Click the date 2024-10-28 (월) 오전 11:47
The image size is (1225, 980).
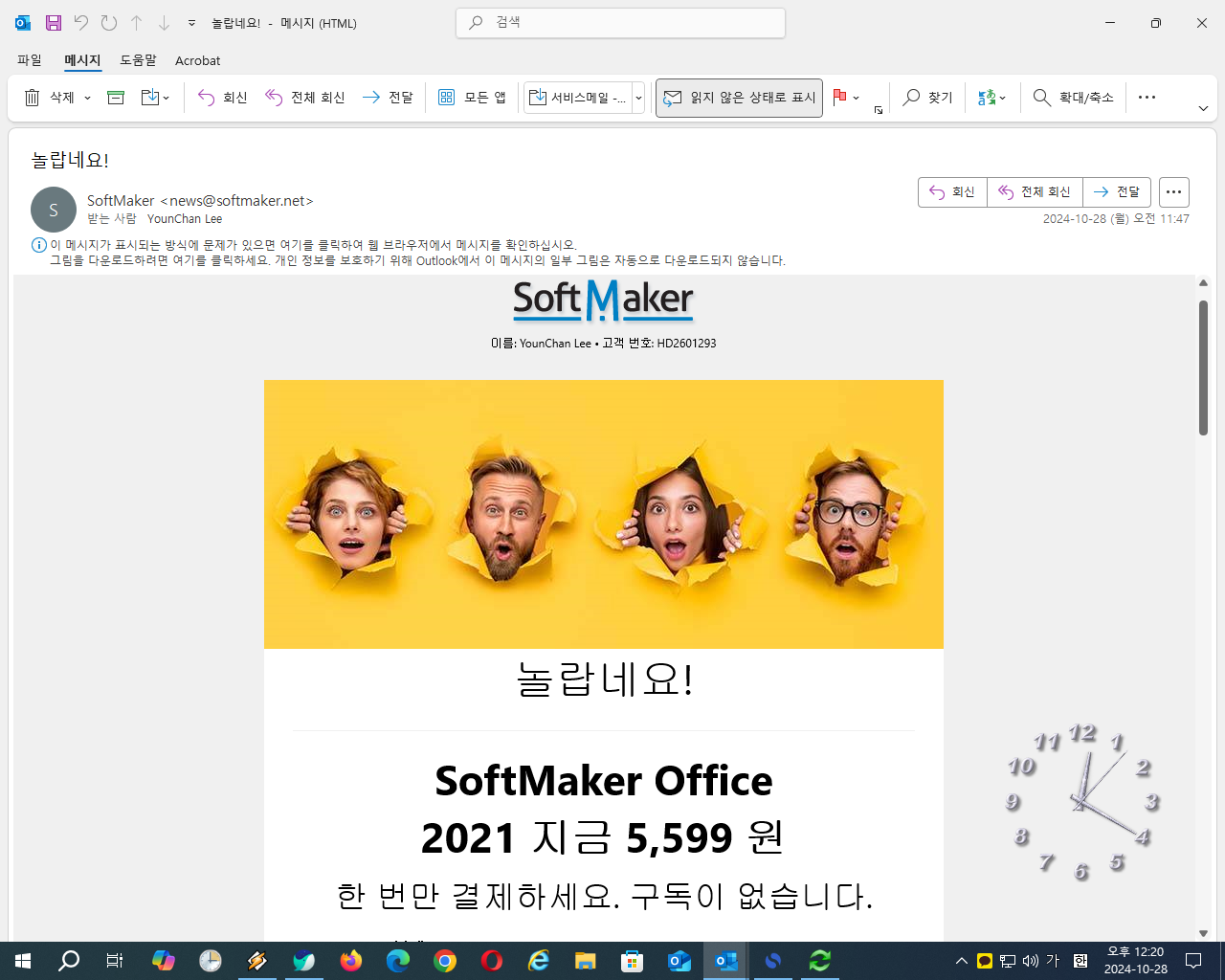pos(1116,219)
